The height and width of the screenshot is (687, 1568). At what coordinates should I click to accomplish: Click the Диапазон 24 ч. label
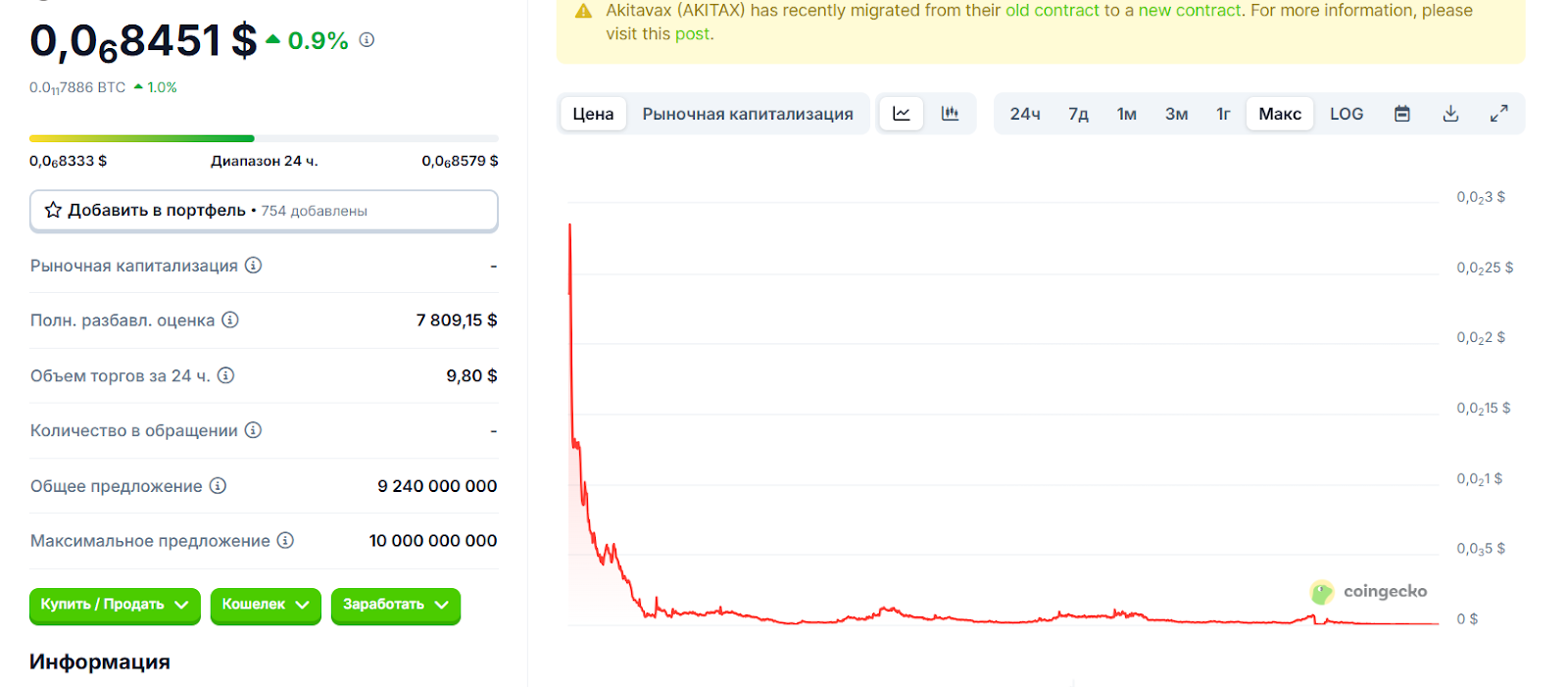click(265, 161)
